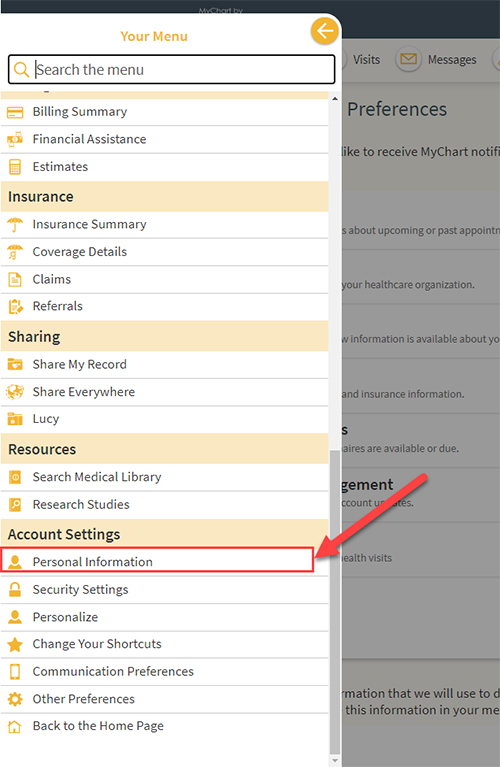Screen dimensions: 500x767
Task: Click the Personal Information person icon
Action: [x=15, y=562]
